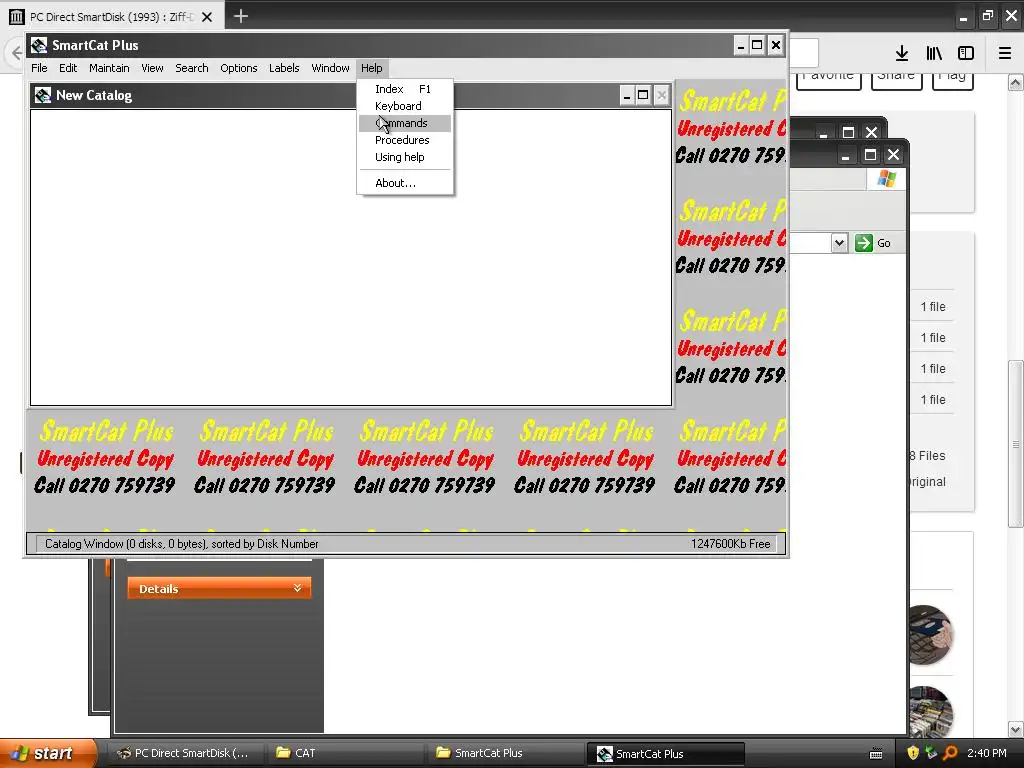Image resolution: width=1024 pixels, height=768 pixels.
Task: Click the 1247600Kb Free status text
Action: pos(731,543)
